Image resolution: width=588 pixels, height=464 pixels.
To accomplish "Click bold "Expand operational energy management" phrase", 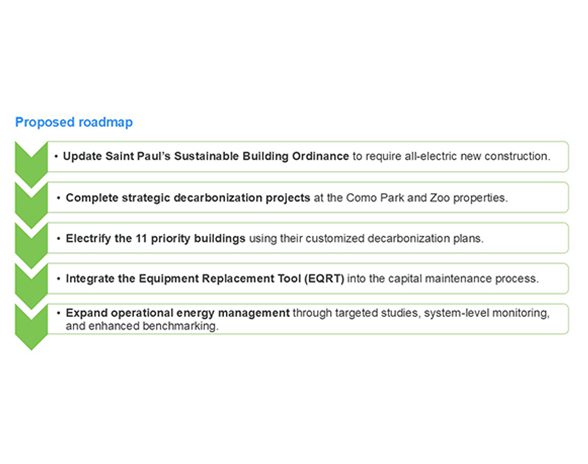I will (178, 313).
